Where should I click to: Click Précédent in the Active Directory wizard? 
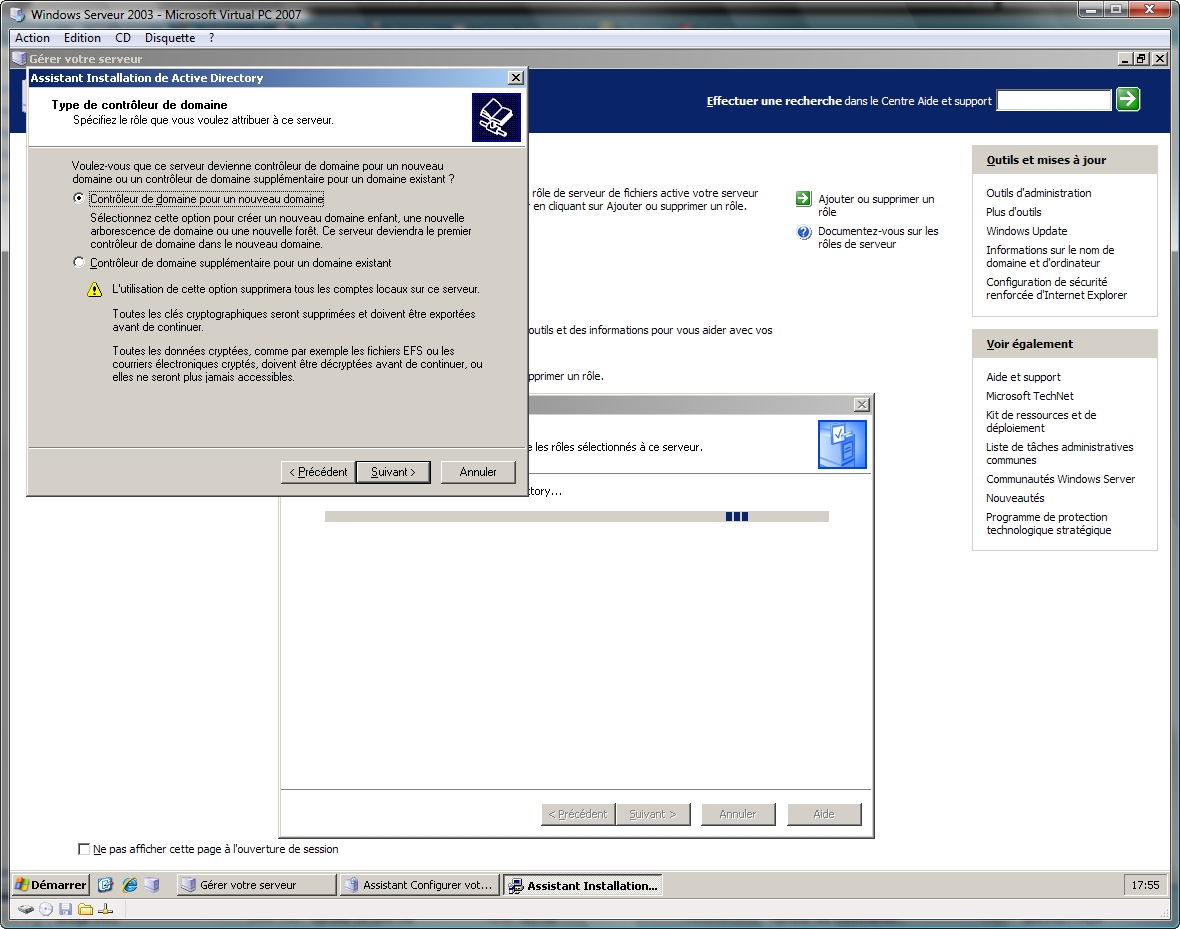(318, 472)
